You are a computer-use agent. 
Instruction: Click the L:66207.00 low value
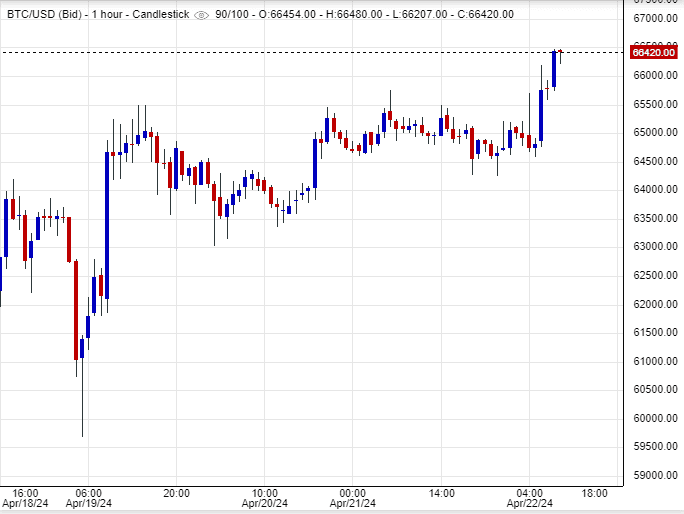441,14
